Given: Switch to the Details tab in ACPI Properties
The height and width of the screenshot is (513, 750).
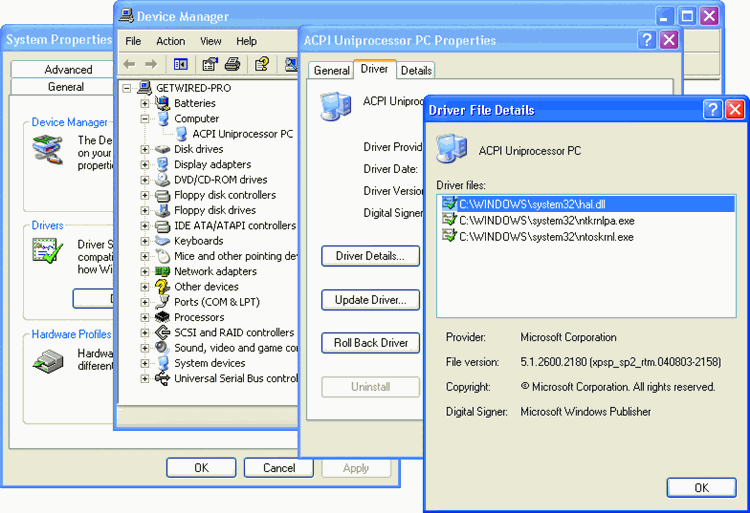Looking at the screenshot, I should (x=416, y=71).
